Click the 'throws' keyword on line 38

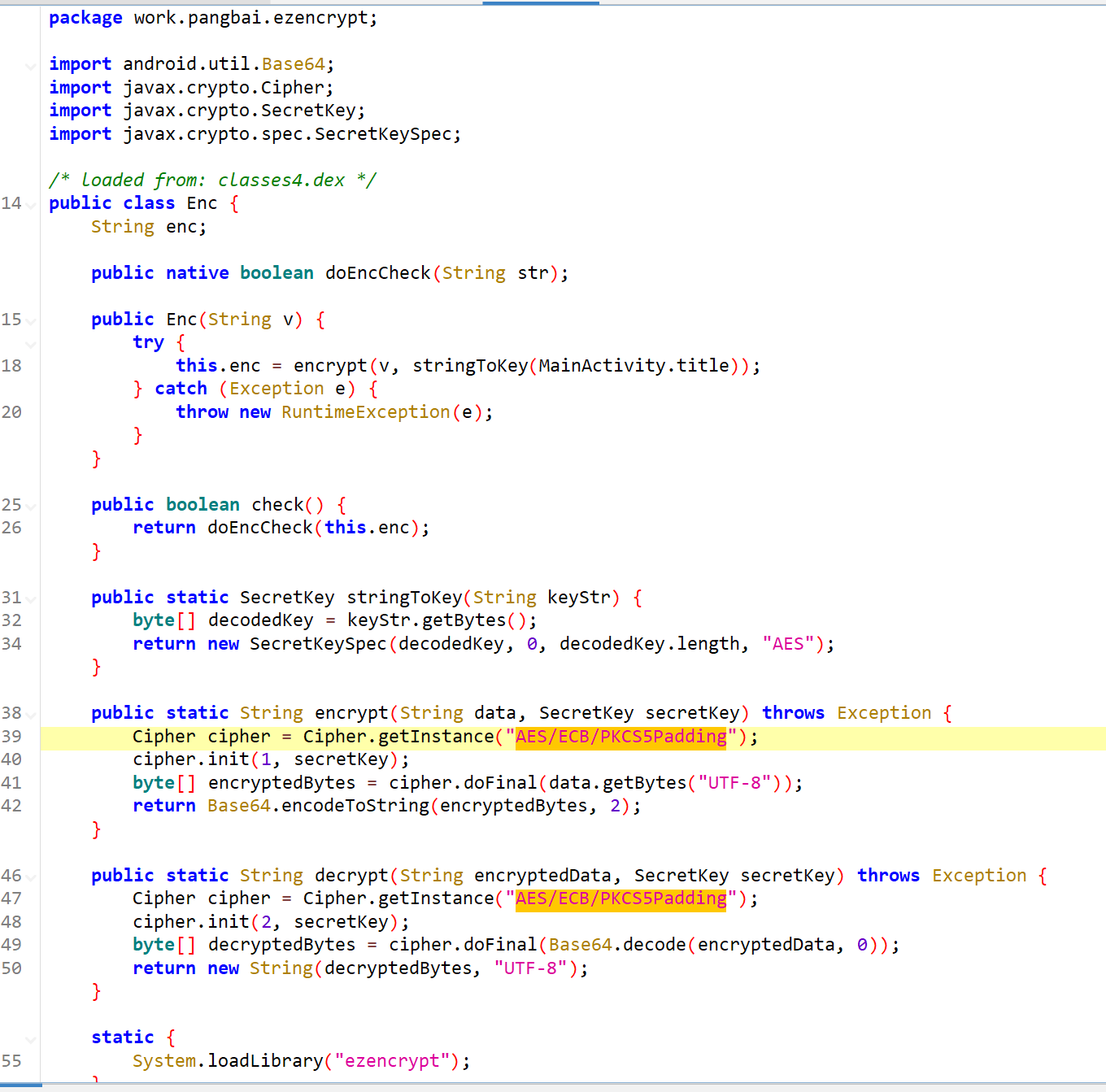pos(794,713)
